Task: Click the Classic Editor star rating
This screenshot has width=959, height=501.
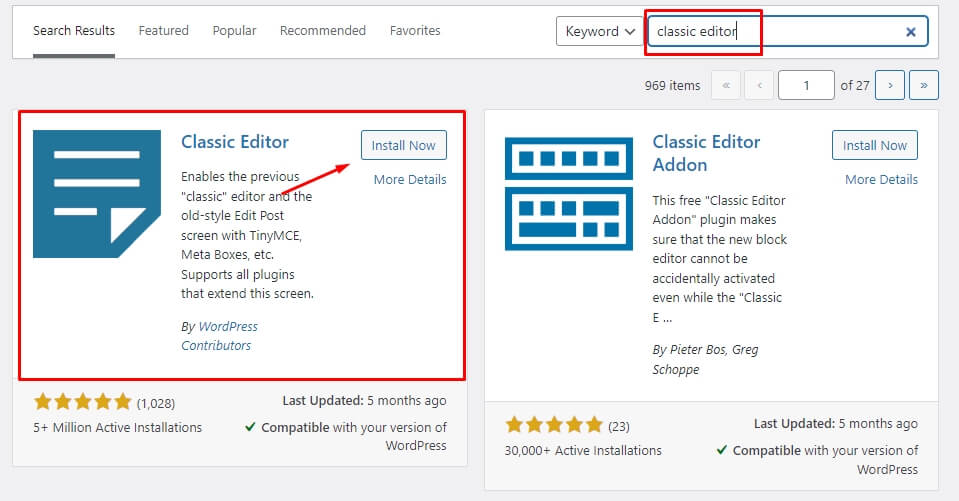Action: [x=83, y=402]
